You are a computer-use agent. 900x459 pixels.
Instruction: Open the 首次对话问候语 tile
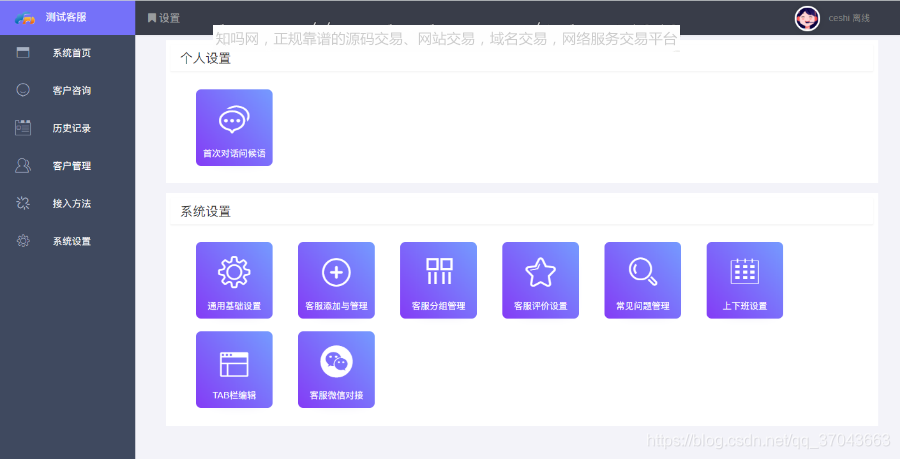coord(234,127)
